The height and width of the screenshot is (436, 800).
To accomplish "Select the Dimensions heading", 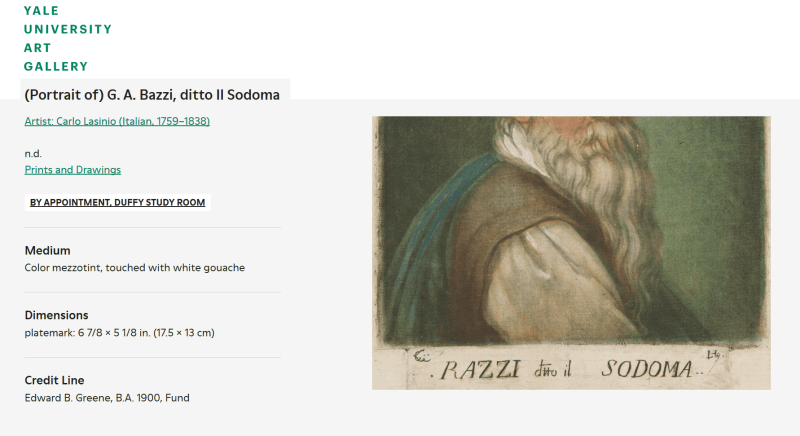I will click(56, 315).
